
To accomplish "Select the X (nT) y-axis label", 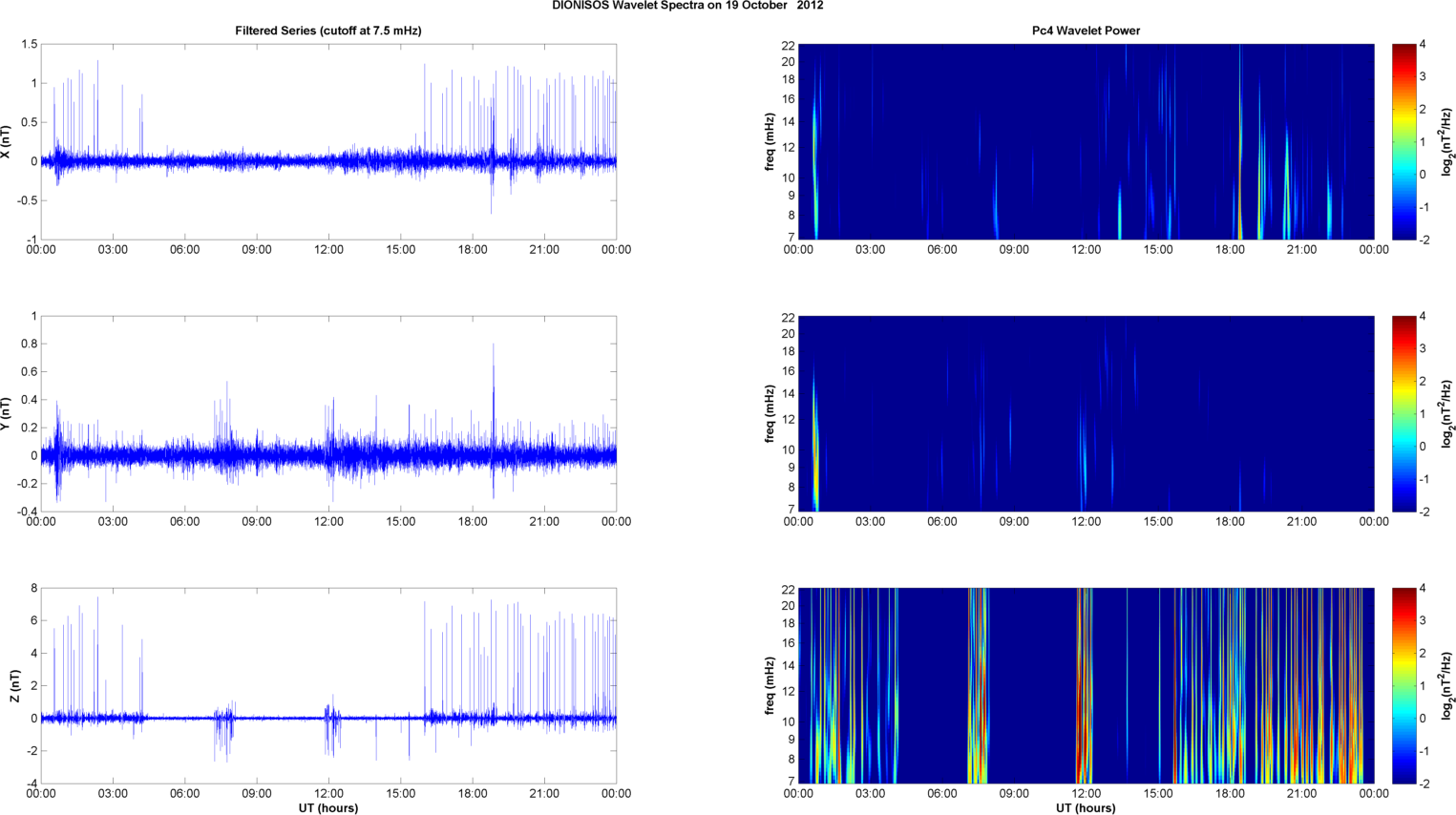I will pos(7,142).
